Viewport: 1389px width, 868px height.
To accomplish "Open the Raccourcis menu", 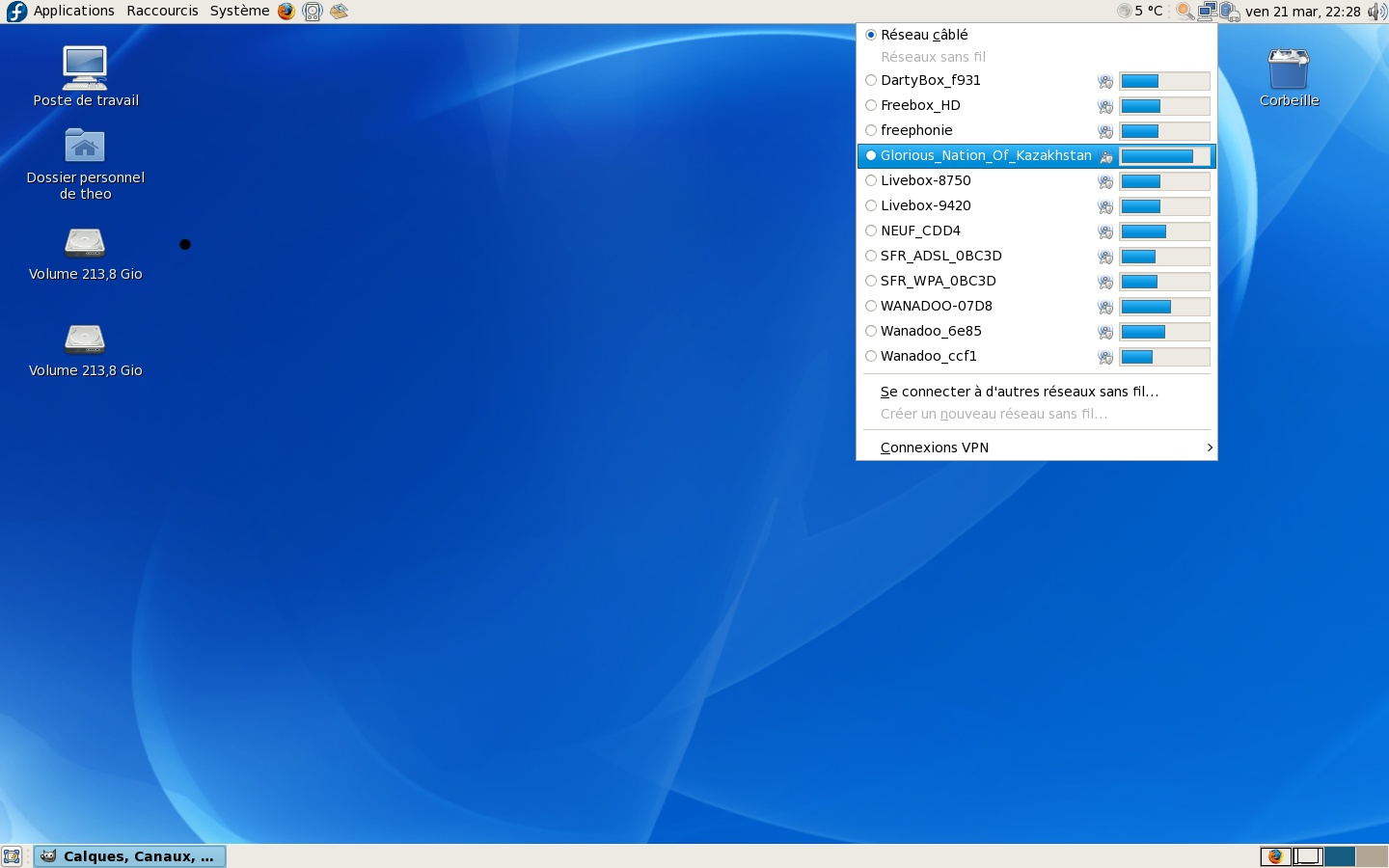I will pyautogui.click(x=162, y=11).
